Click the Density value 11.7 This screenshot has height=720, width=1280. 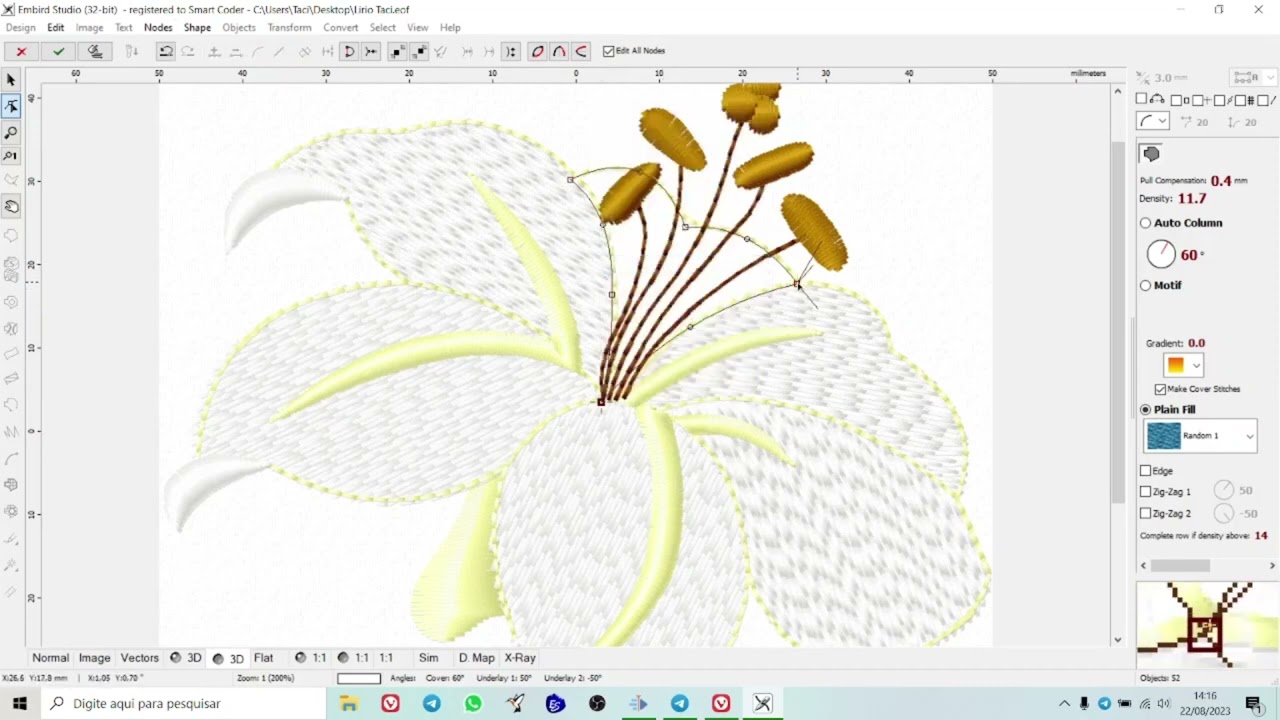pyautogui.click(x=1192, y=199)
